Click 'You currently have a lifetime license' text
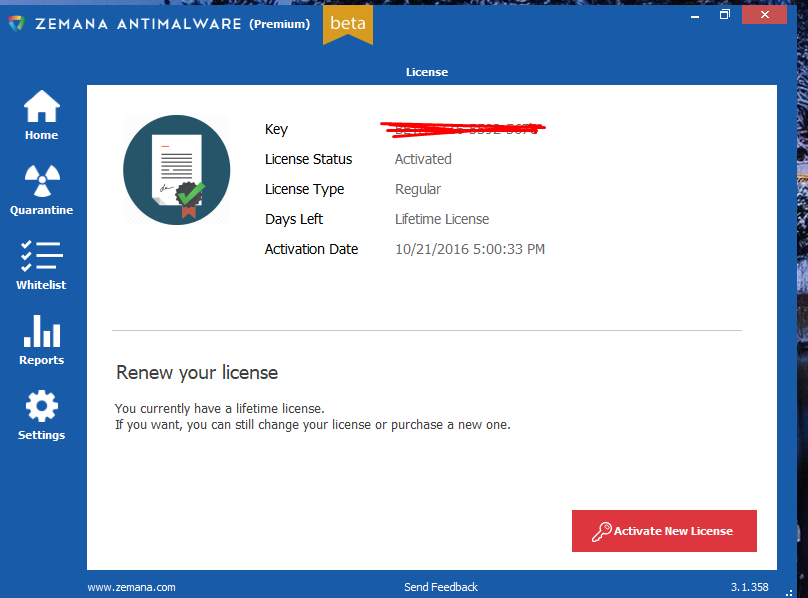Screen dimensions: 808x598 [x=220, y=409]
